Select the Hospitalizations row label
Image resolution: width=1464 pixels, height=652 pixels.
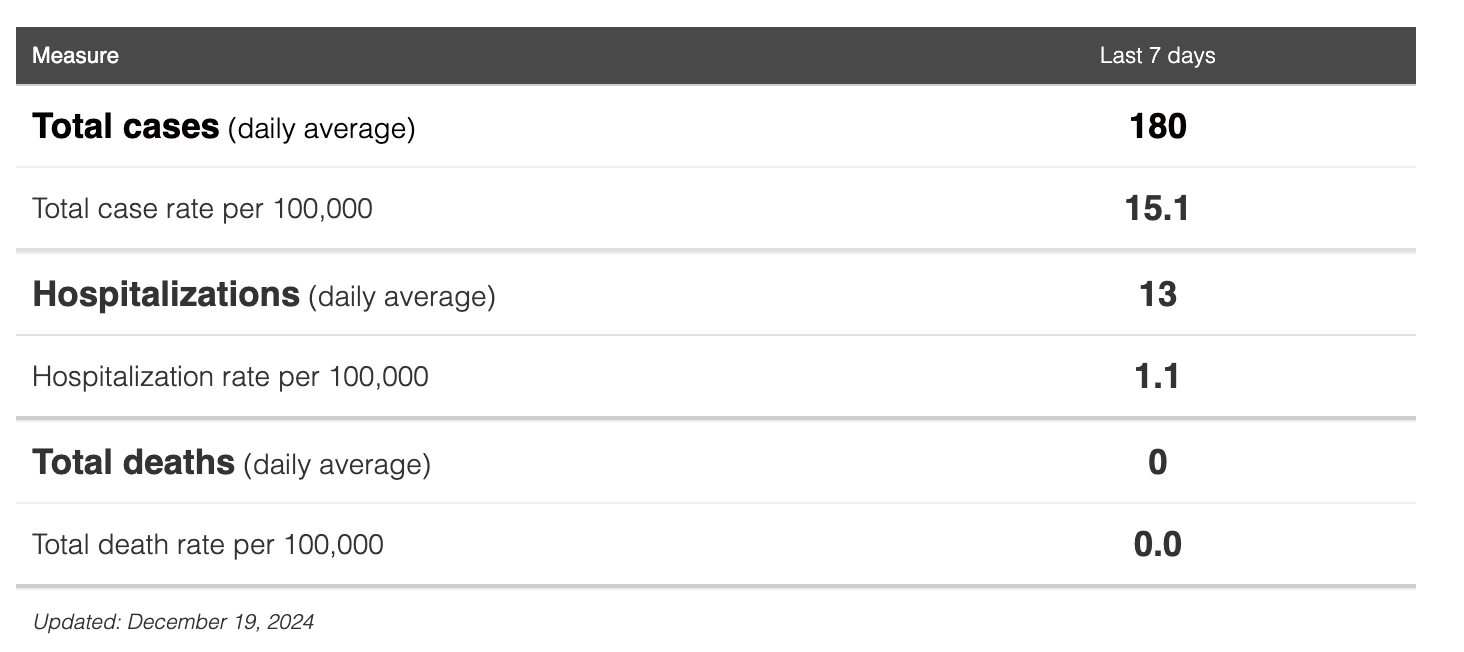point(166,295)
